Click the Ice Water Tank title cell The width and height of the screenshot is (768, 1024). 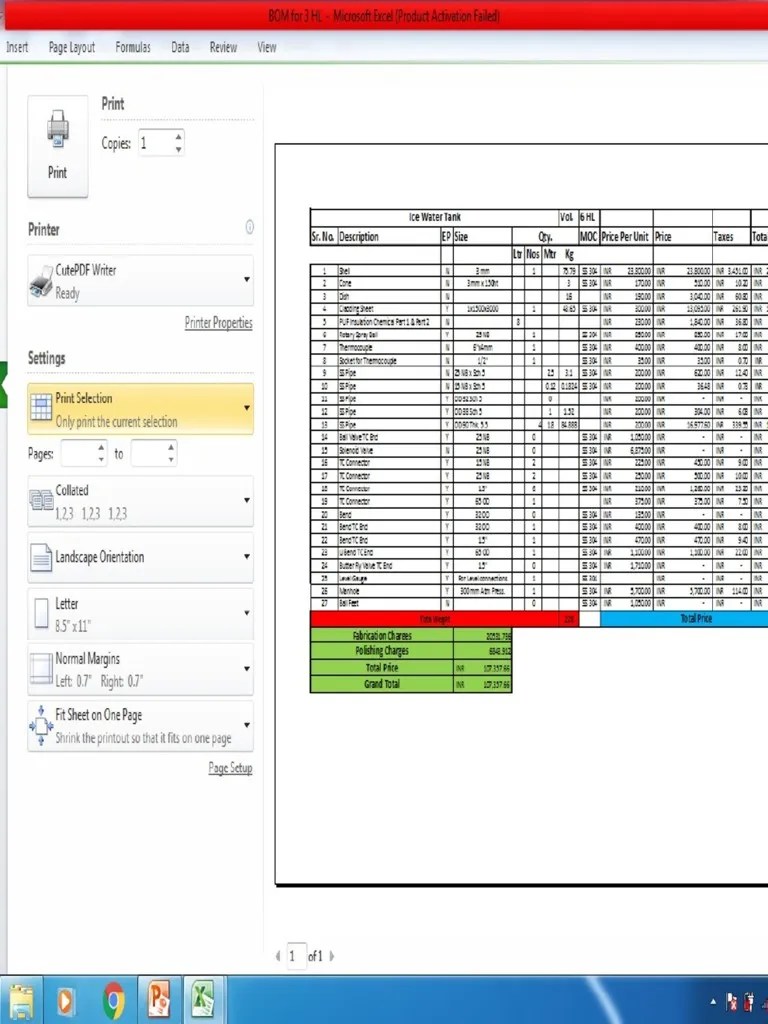point(434,217)
